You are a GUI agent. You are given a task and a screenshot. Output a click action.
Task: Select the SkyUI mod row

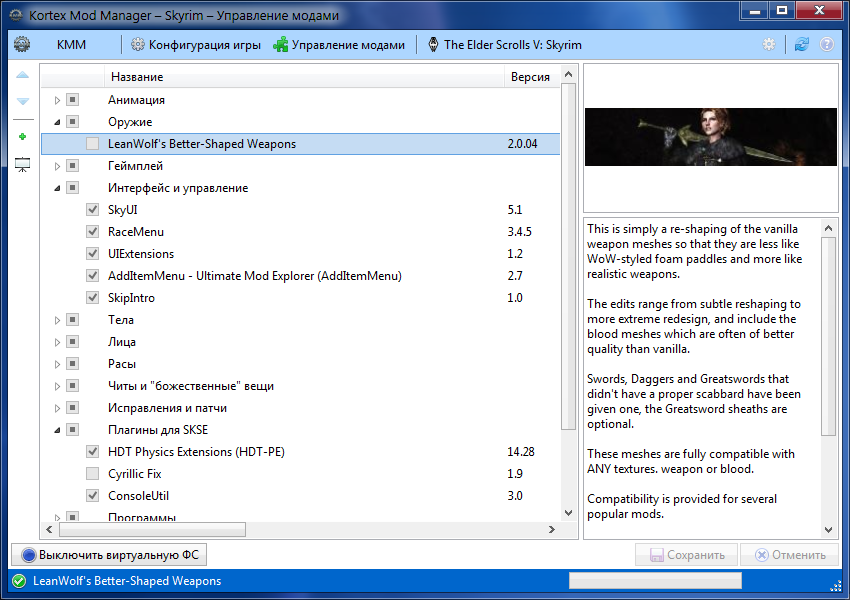point(301,210)
